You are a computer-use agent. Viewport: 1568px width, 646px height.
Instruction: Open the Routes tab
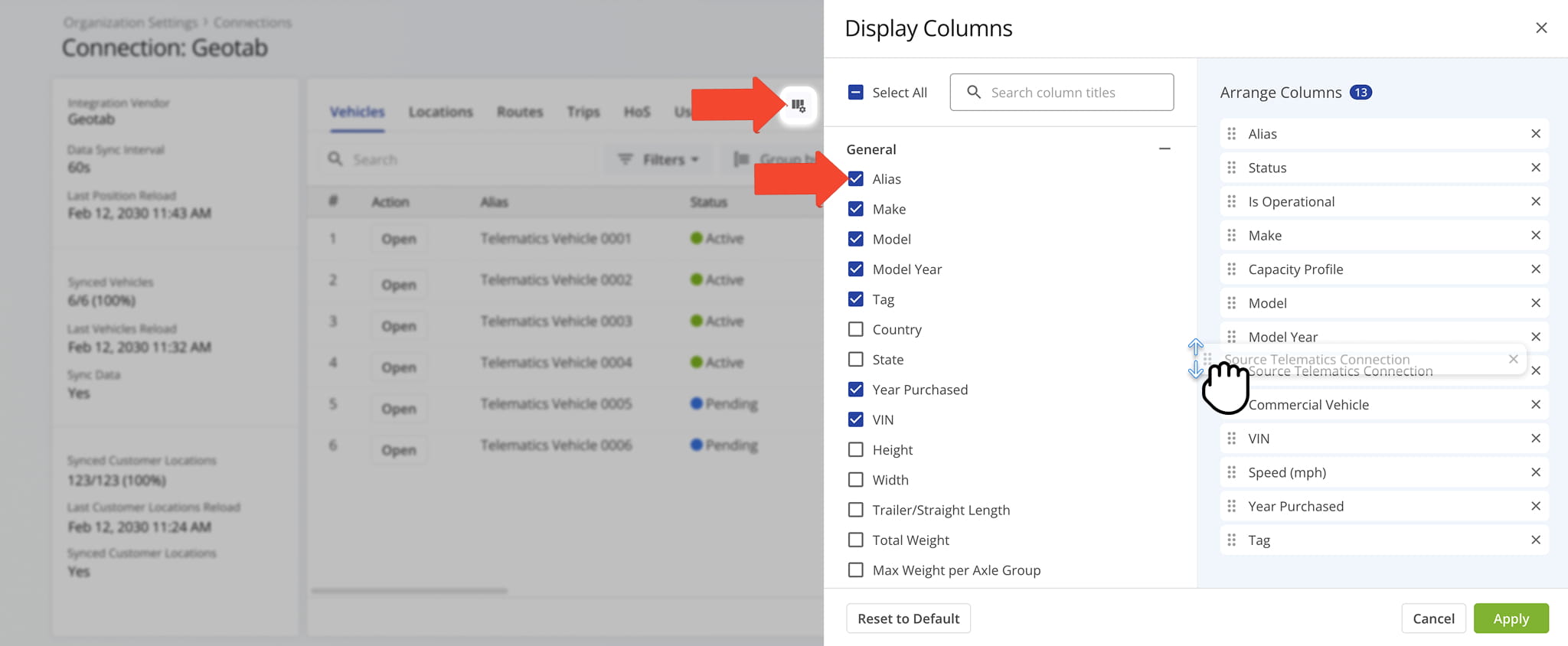(x=519, y=112)
